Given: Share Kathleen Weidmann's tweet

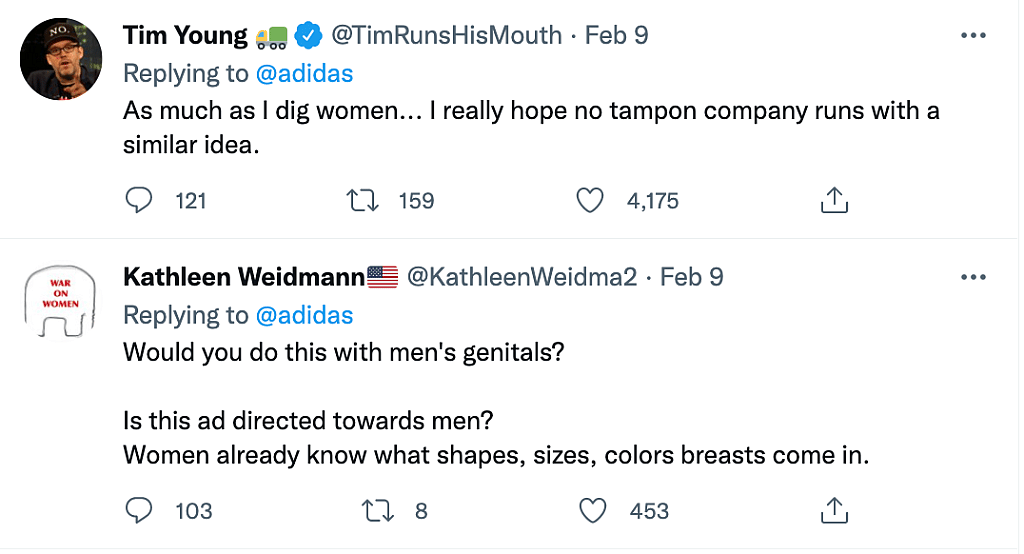Looking at the screenshot, I should coord(834,511).
